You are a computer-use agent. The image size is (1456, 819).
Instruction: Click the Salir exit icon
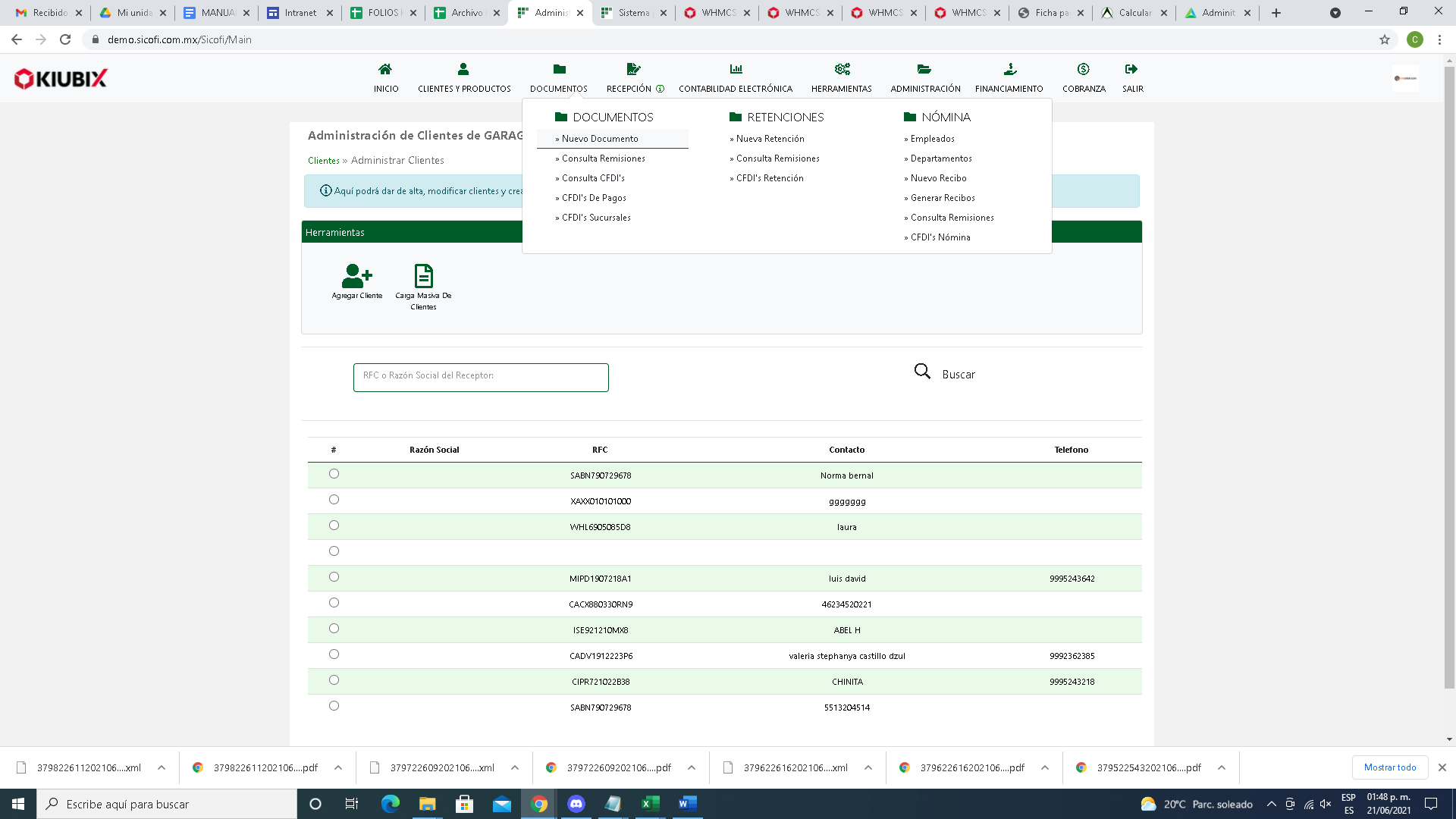pos(1131,69)
